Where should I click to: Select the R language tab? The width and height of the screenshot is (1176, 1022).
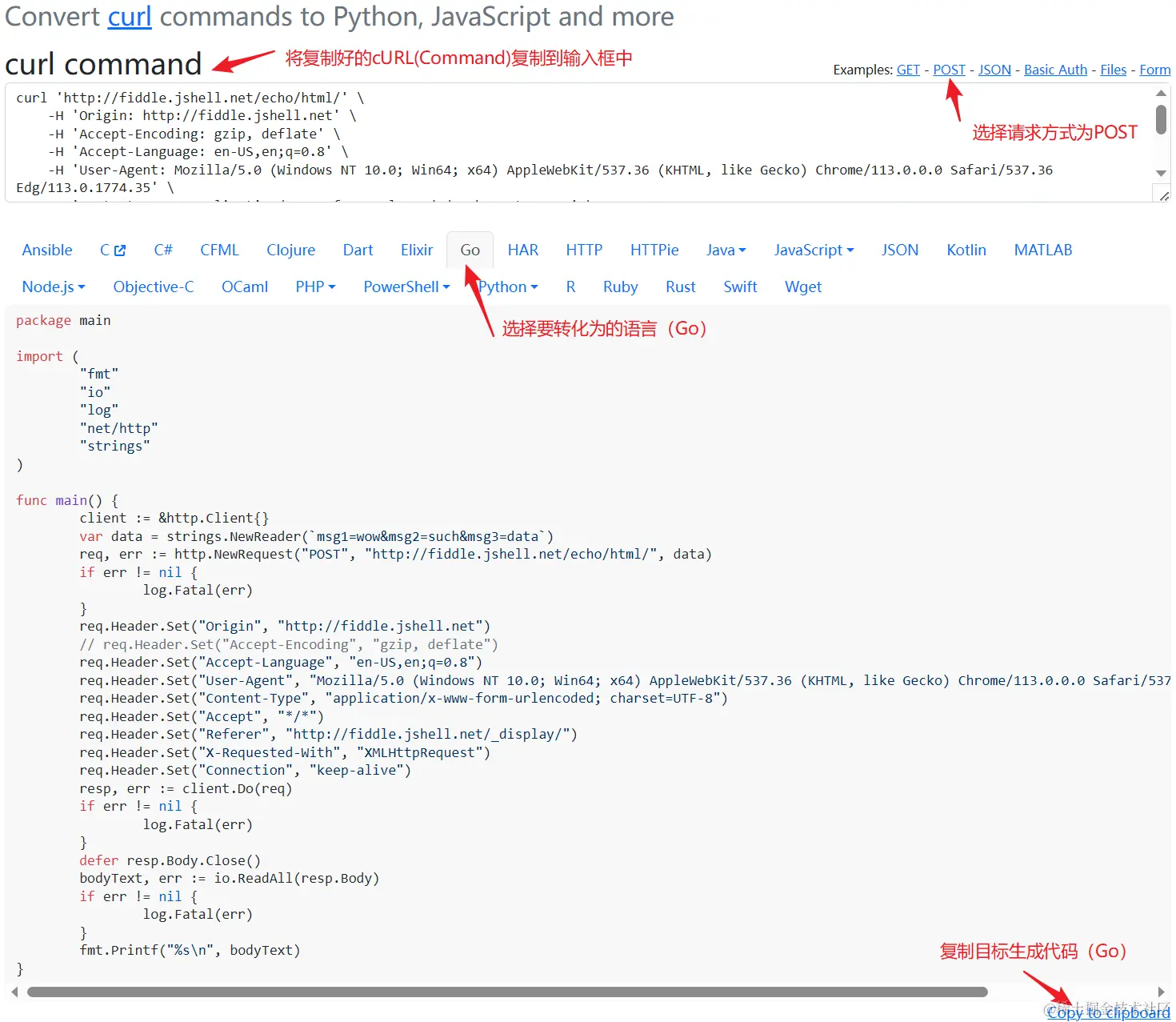click(570, 287)
